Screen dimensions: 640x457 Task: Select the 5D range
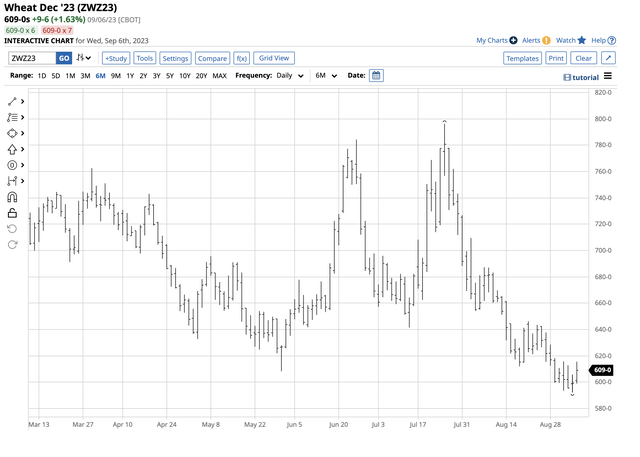coord(56,76)
